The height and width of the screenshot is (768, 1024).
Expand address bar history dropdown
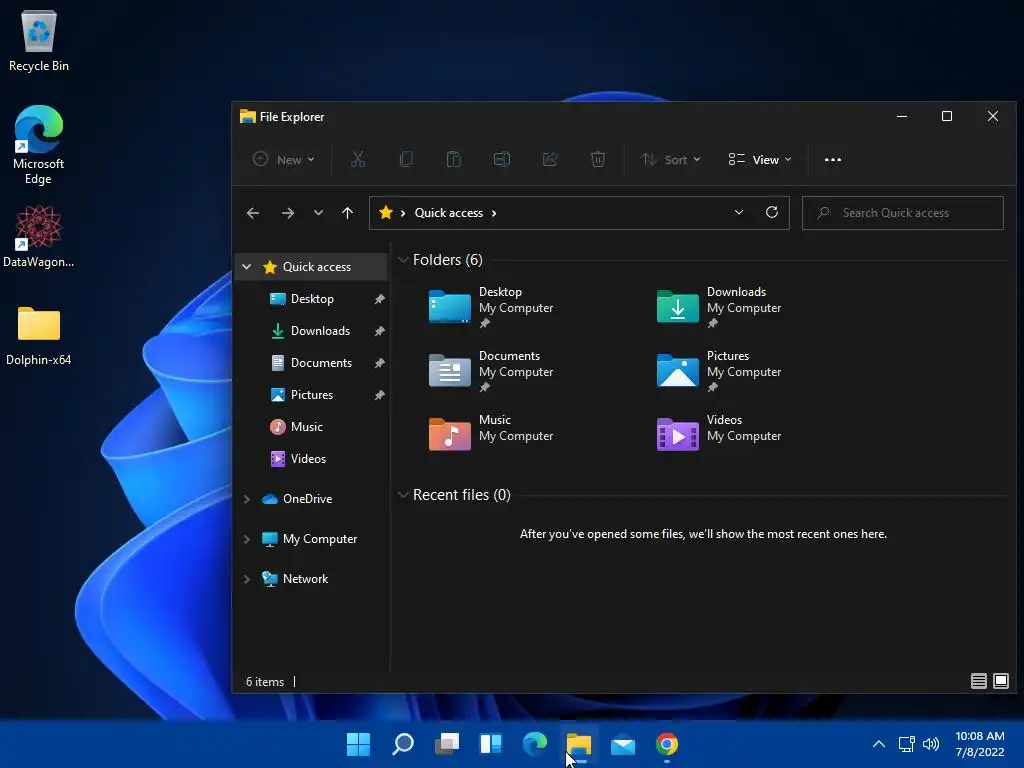click(739, 212)
